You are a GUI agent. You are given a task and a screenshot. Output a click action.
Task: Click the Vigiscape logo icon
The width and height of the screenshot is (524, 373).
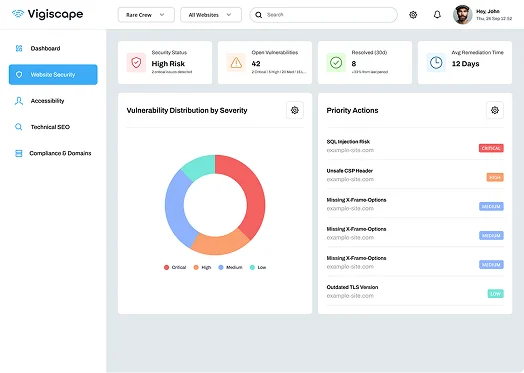18,14
